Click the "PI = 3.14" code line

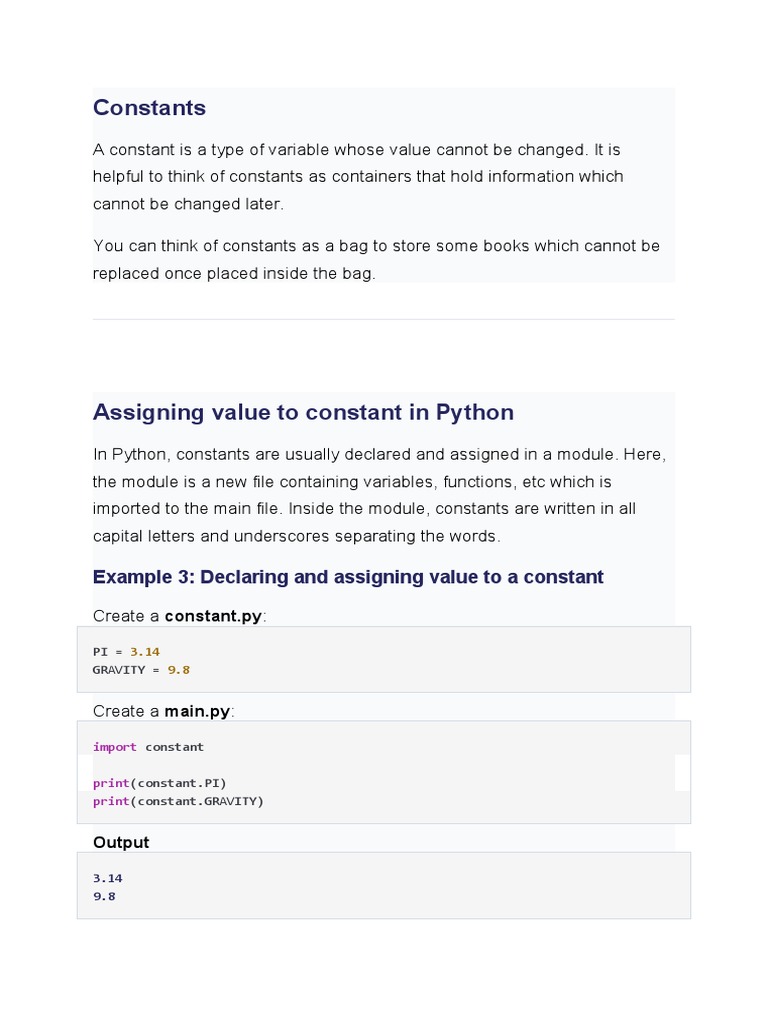coord(126,652)
